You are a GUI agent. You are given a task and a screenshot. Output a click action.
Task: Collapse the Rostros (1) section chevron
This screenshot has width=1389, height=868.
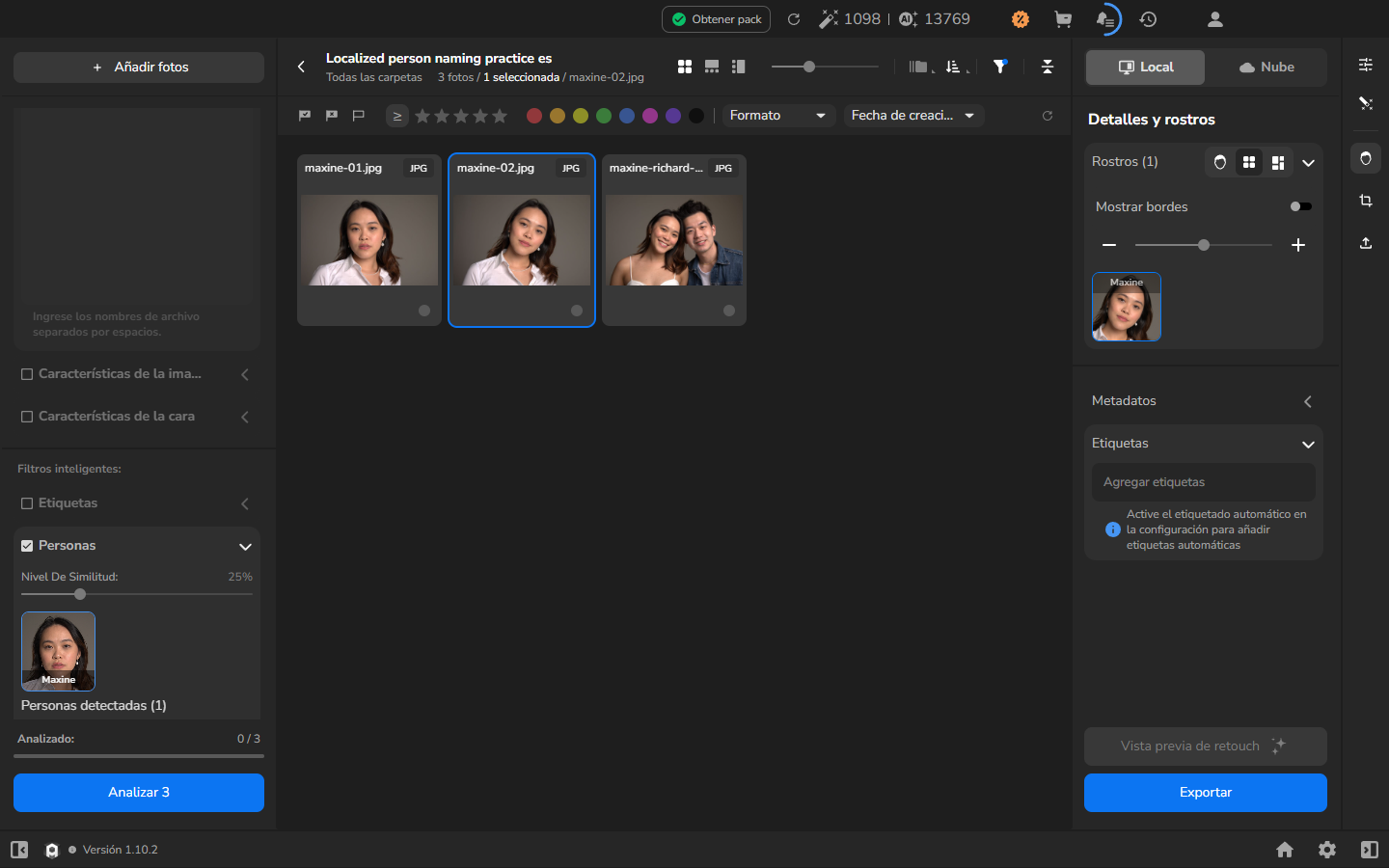point(1308,163)
